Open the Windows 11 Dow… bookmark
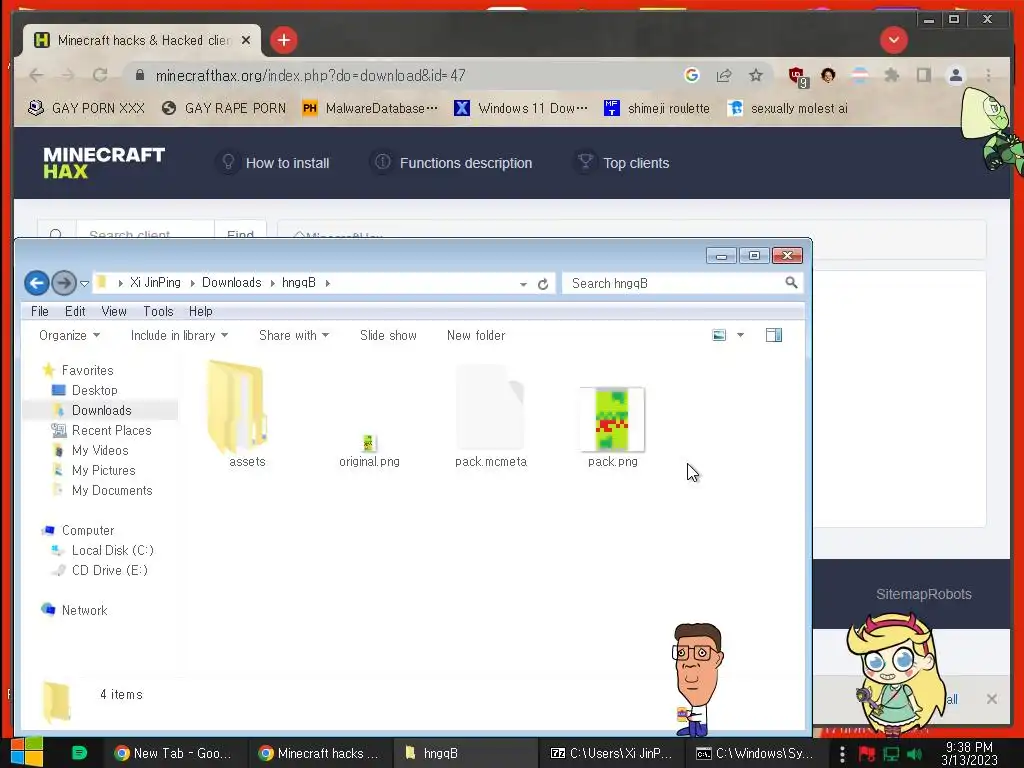 tap(520, 108)
